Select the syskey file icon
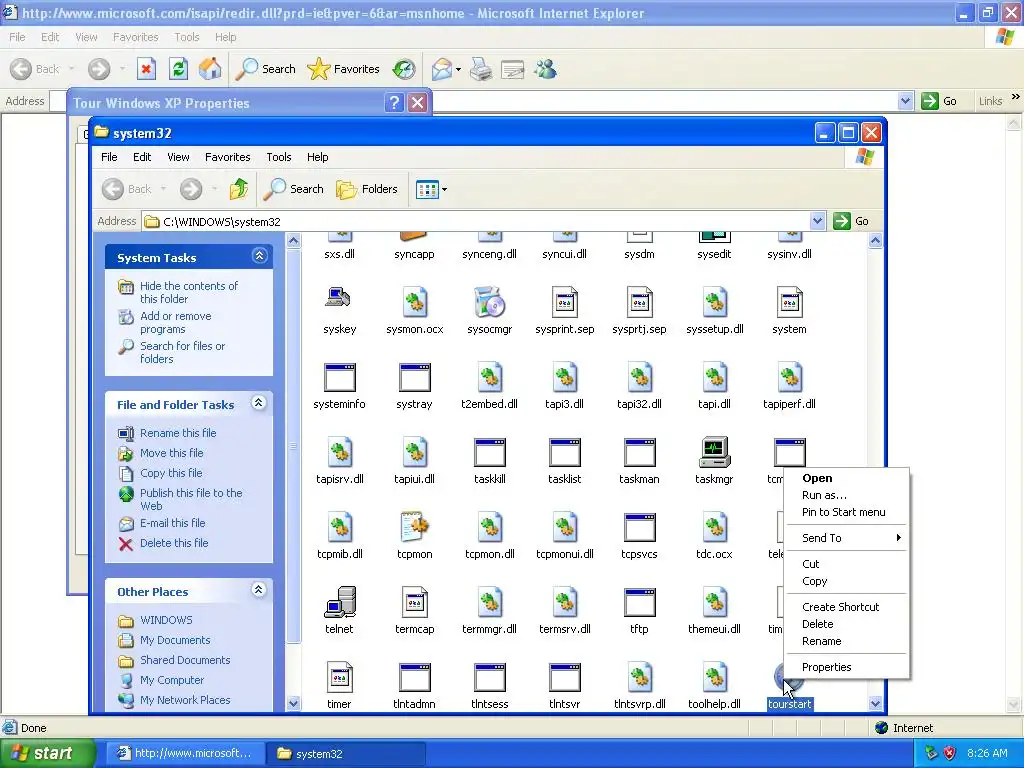The height and width of the screenshot is (768, 1024). 340,299
